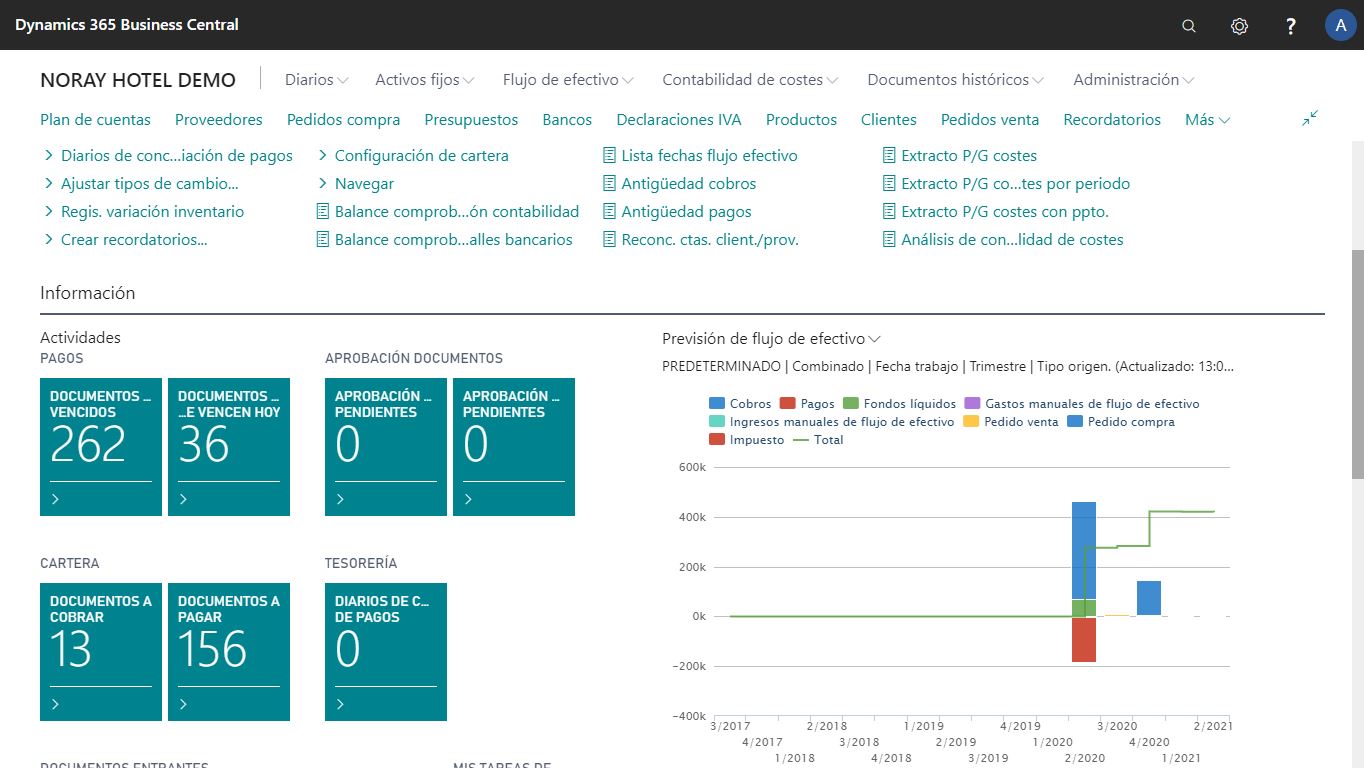
Task: Click arrow on Documentos a pagar tile
Action: [x=183, y=704]
